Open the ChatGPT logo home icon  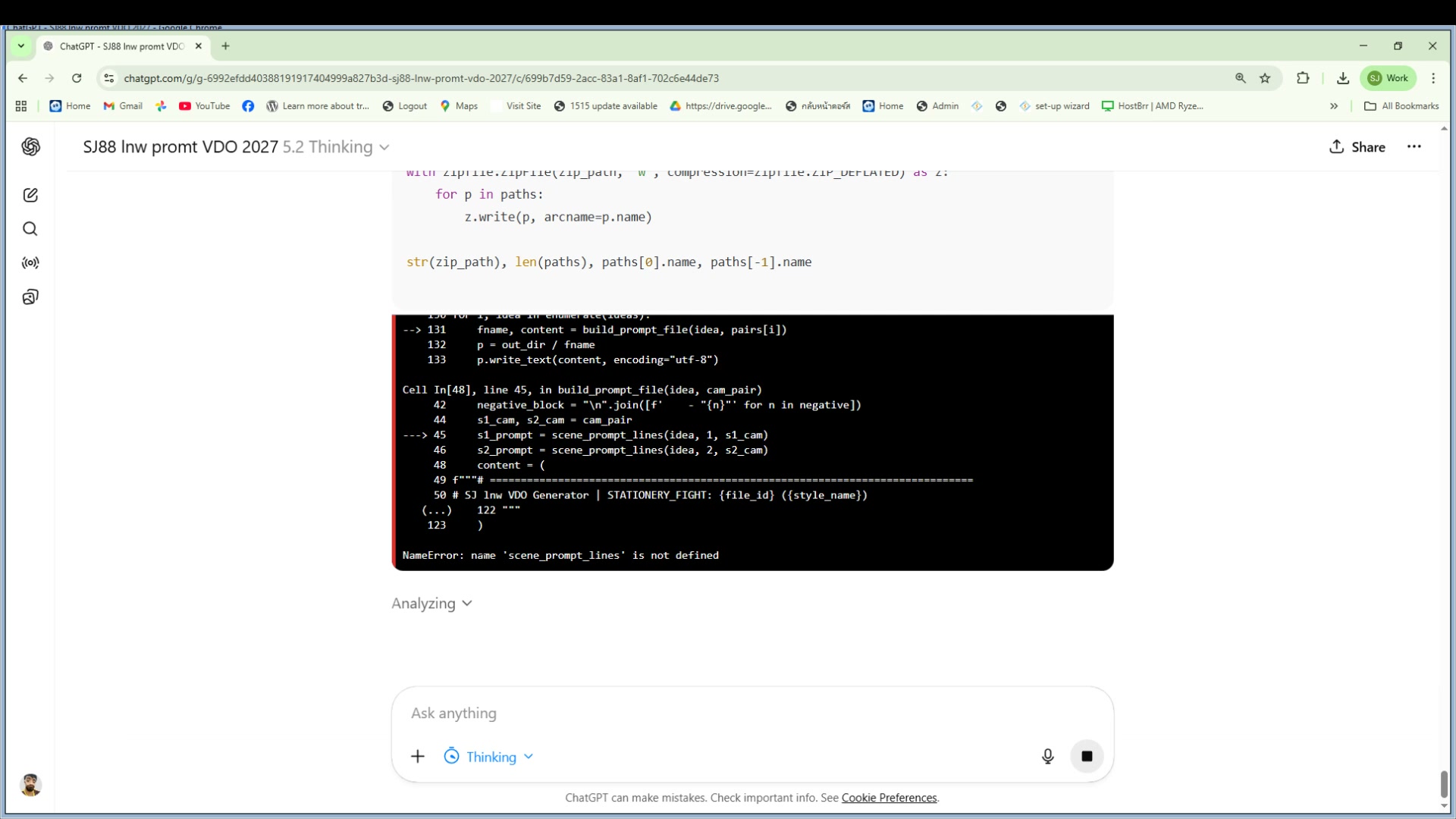click(x=30, y=146)
